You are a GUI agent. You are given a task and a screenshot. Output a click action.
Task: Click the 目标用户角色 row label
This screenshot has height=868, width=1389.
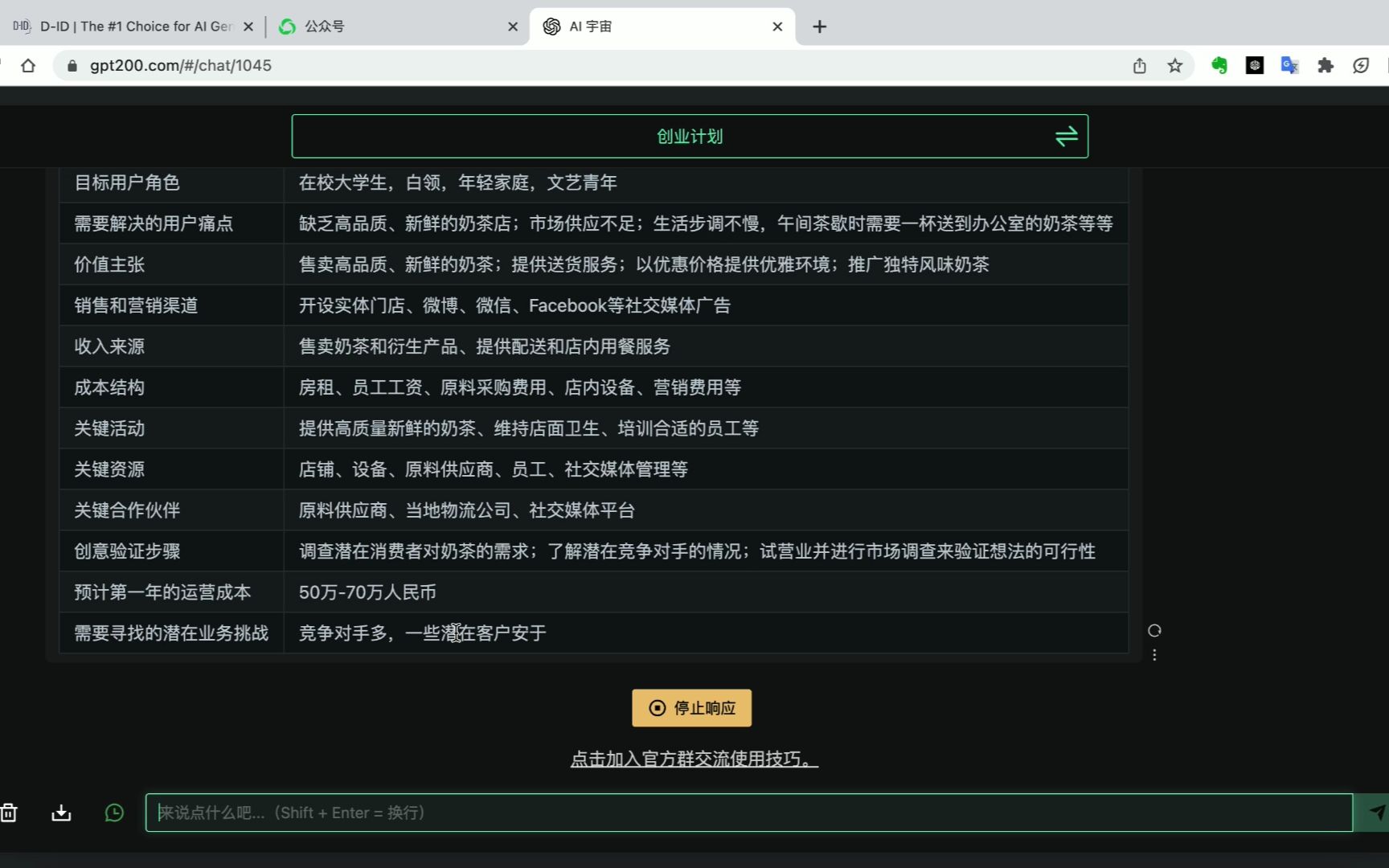tap(127, 182)
